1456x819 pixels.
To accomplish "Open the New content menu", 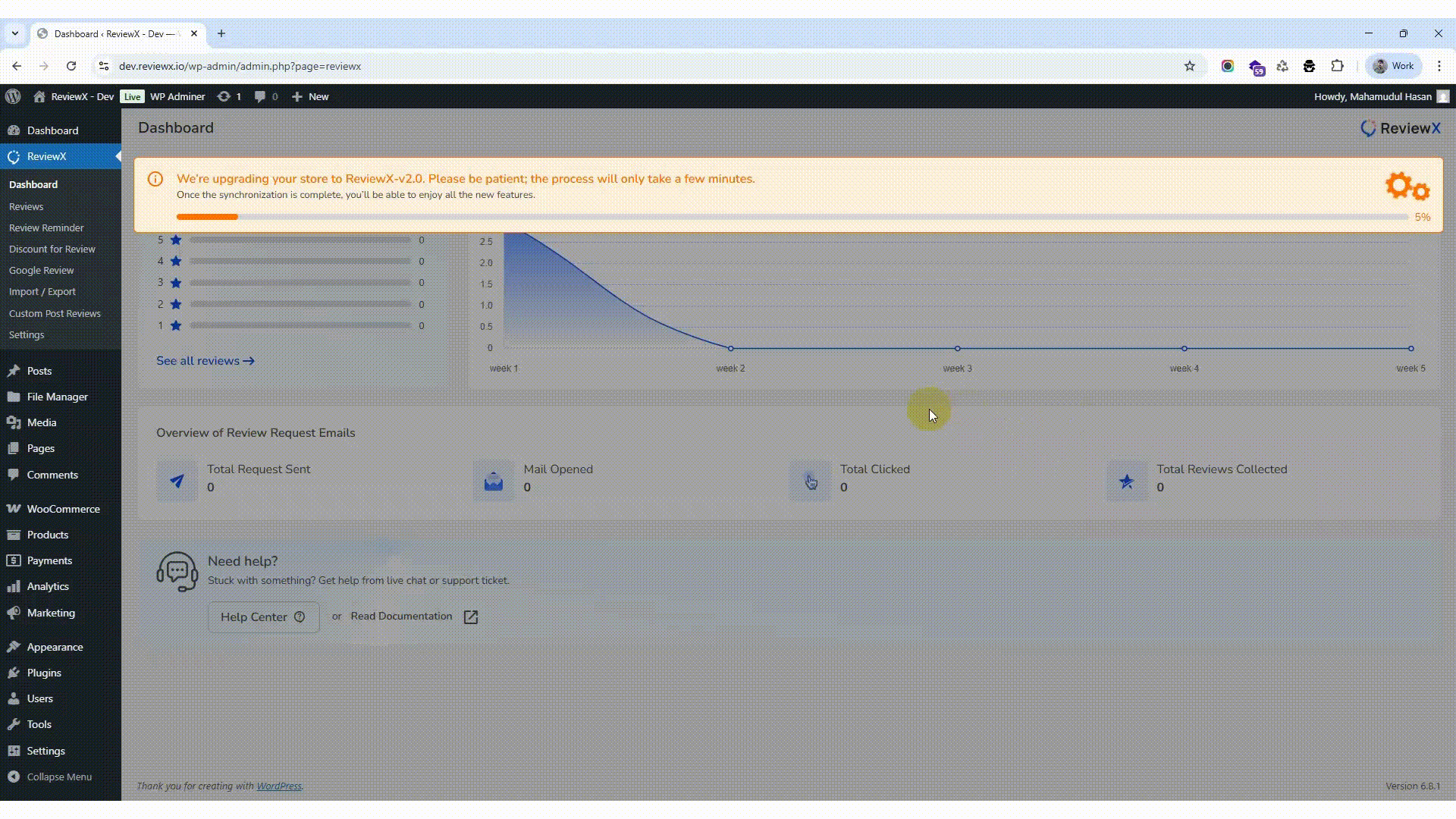I will click(310, 96).
